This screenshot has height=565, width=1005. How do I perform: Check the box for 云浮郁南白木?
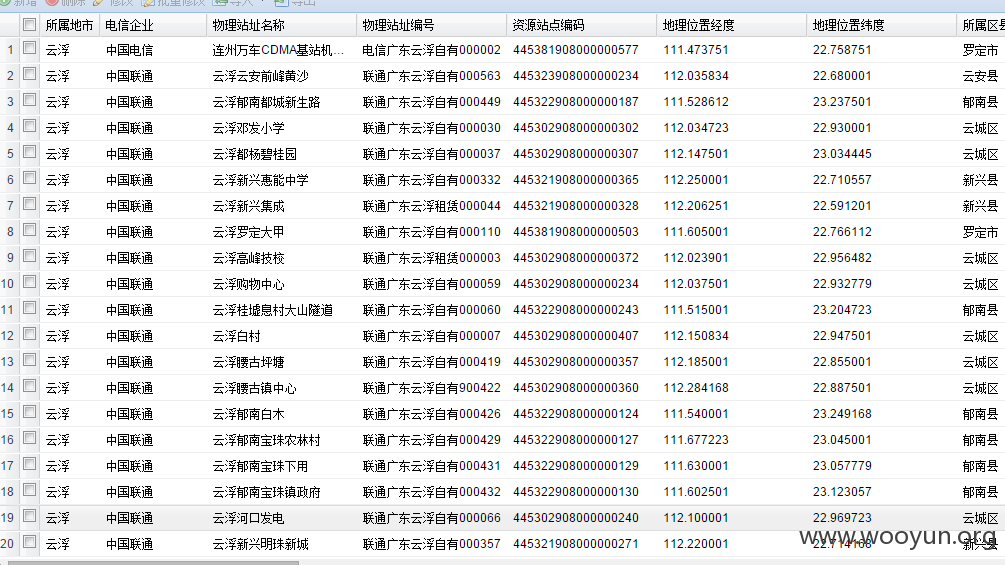point(29,412)
